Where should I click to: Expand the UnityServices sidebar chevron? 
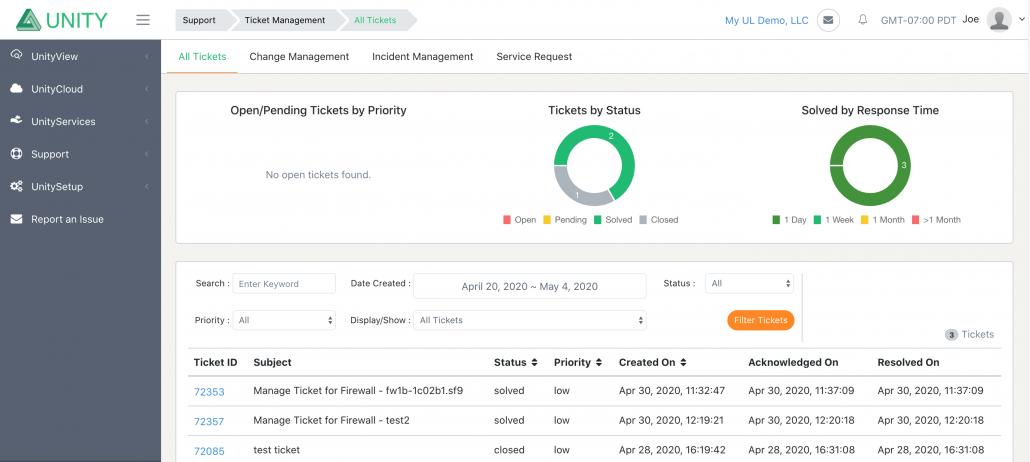click(x=146, y=122)
